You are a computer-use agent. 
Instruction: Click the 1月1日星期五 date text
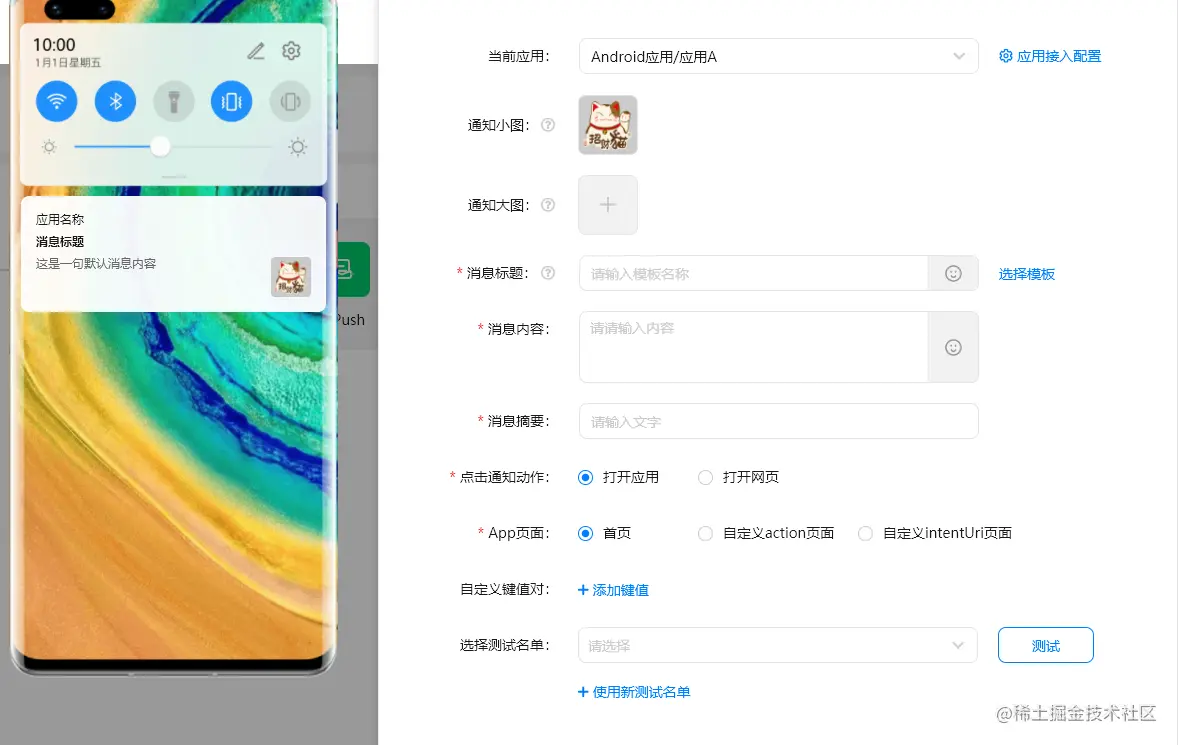coord(68,62)
